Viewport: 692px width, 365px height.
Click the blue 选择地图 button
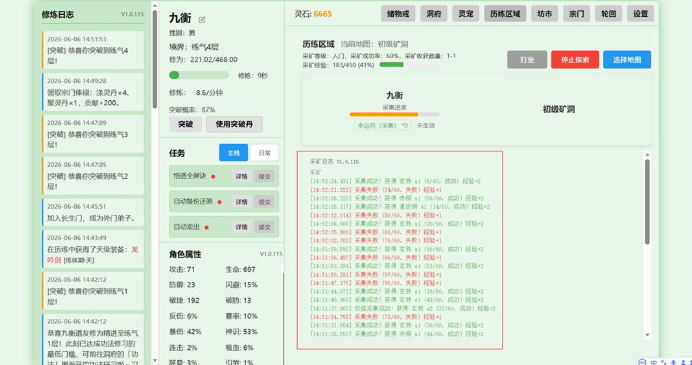627,60
